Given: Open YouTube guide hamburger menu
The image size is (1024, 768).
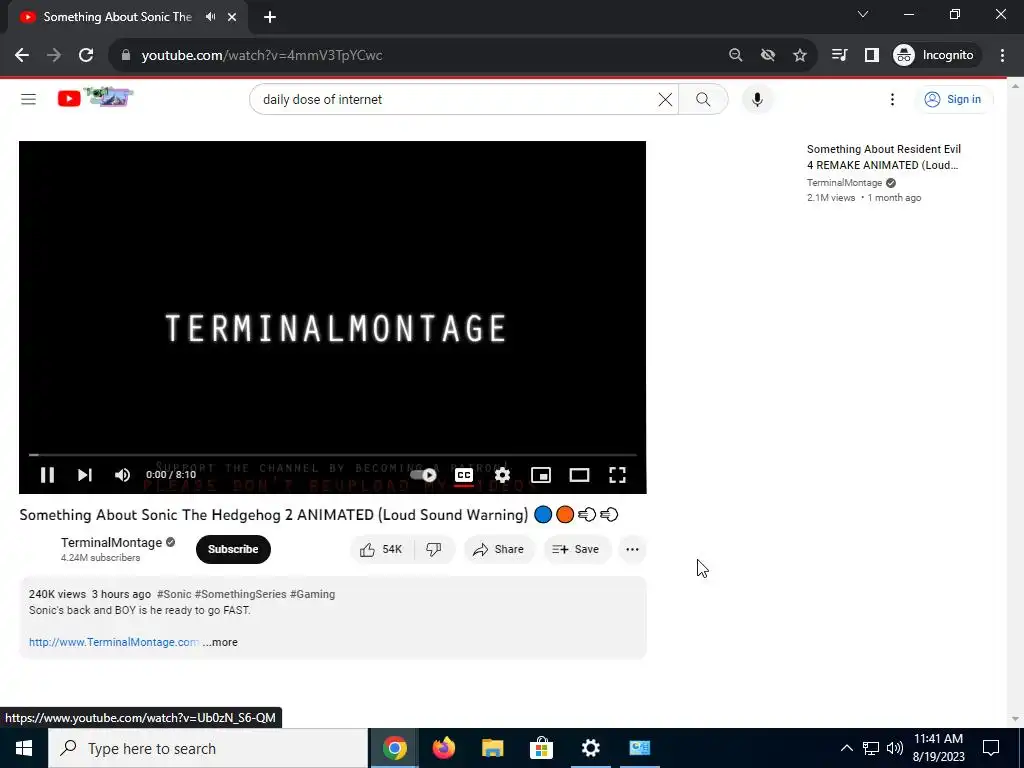Looking at the screenshot, I should point(28,99).
